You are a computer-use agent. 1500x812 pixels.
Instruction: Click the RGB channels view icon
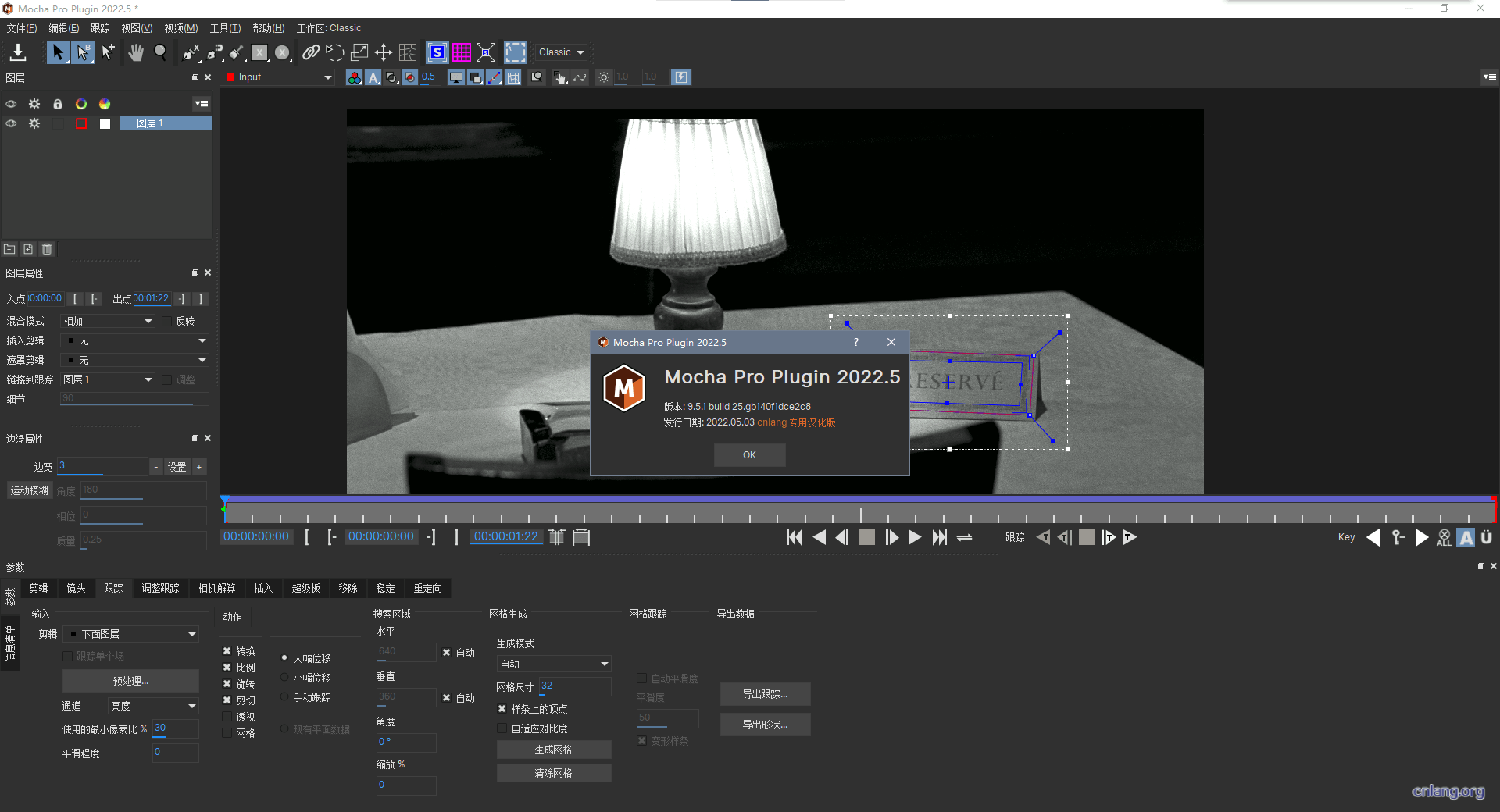tap(355, 77)
